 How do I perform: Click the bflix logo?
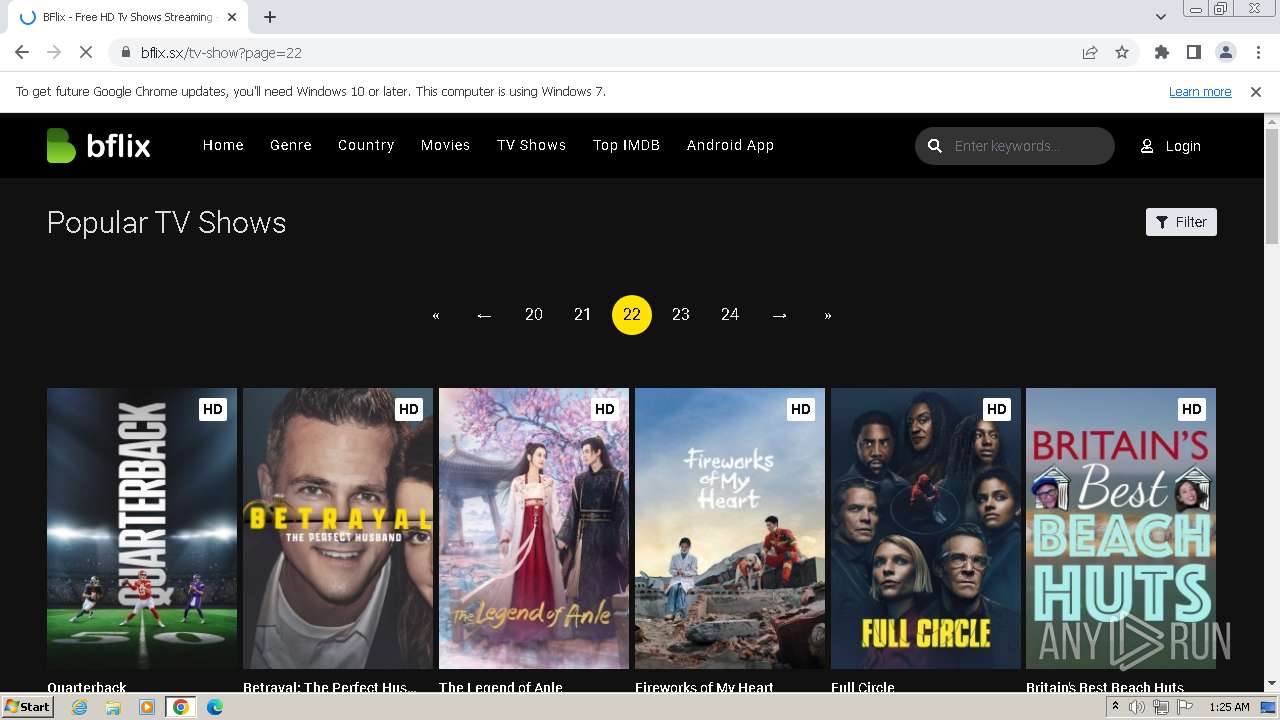coord(98,146)
